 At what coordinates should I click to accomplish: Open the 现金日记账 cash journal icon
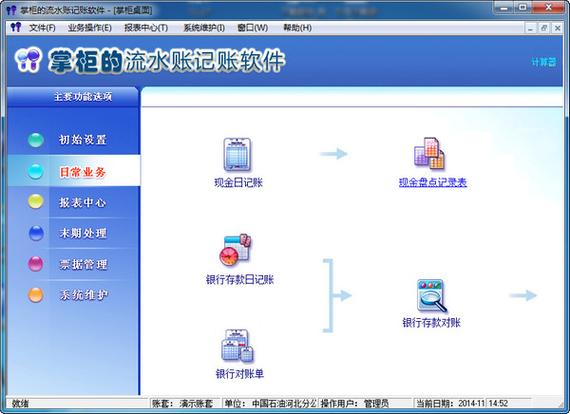point(237,155)
